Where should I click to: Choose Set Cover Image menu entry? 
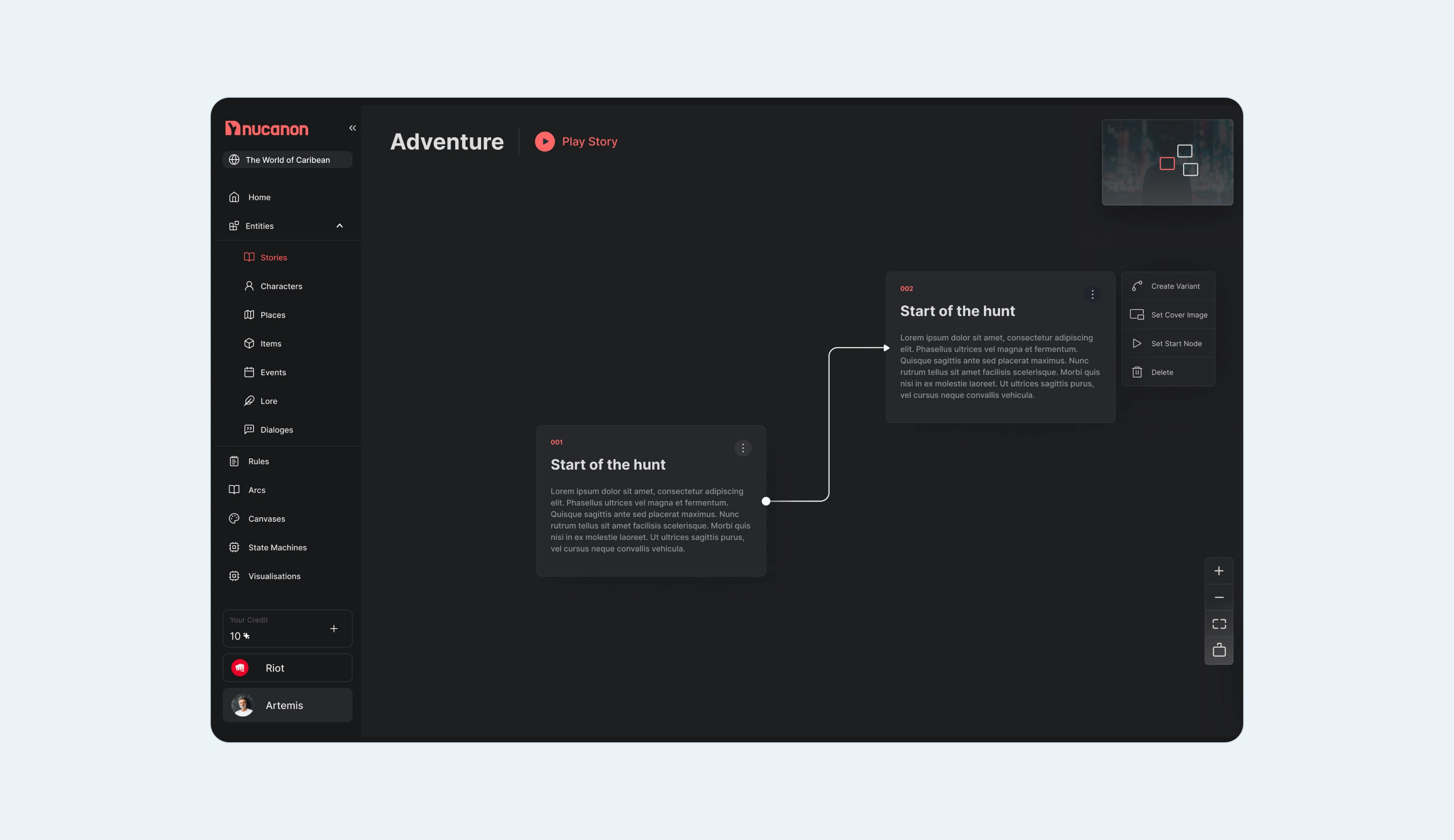click(1168, 315)
